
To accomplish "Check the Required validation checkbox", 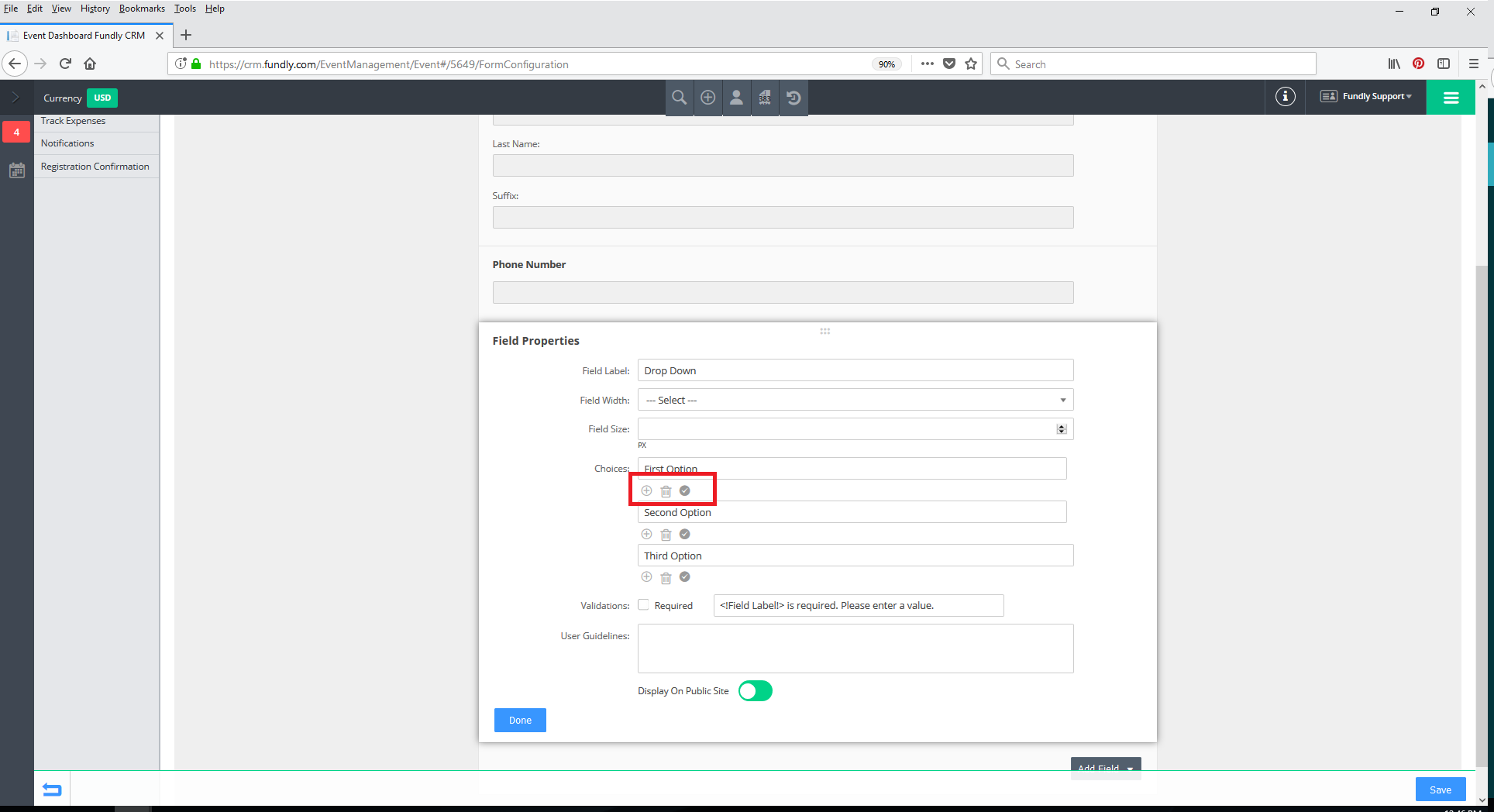I will [643, 605].
